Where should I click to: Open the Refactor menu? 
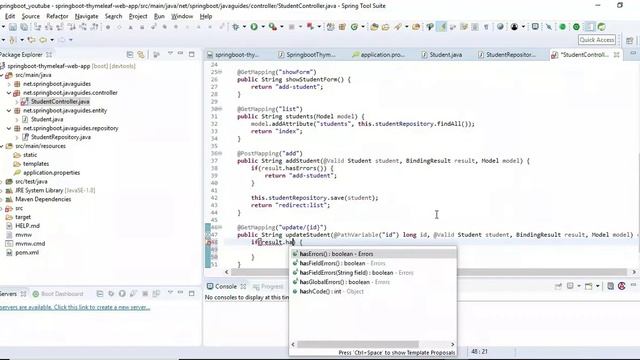57,16
